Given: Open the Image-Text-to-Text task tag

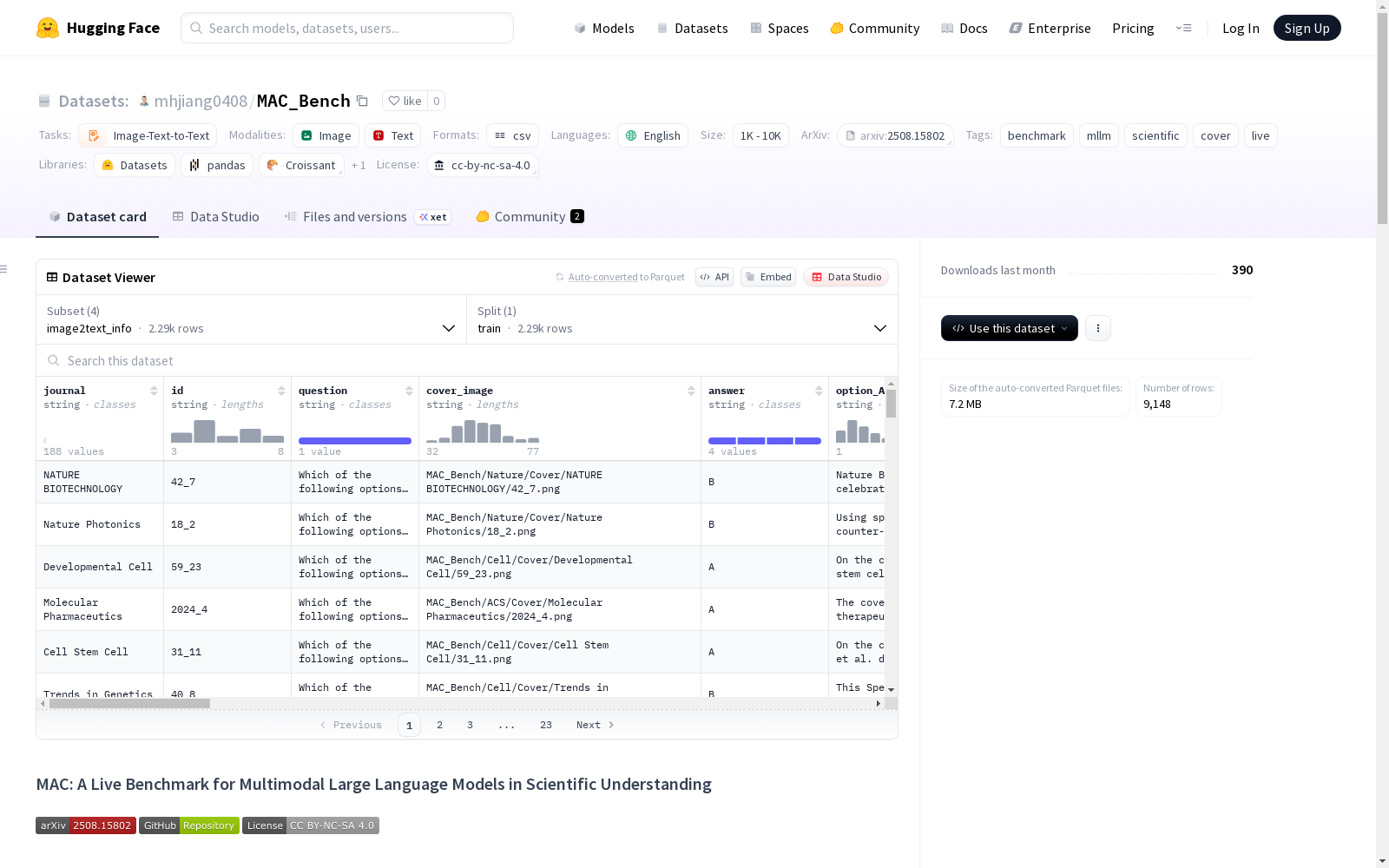Looking at the screenshot, I should pyautogui.click(x=148, y=135).
